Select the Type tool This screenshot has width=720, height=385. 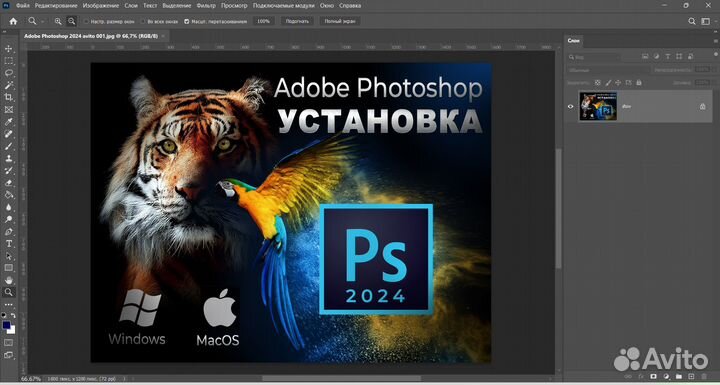[x=9, y=243]
